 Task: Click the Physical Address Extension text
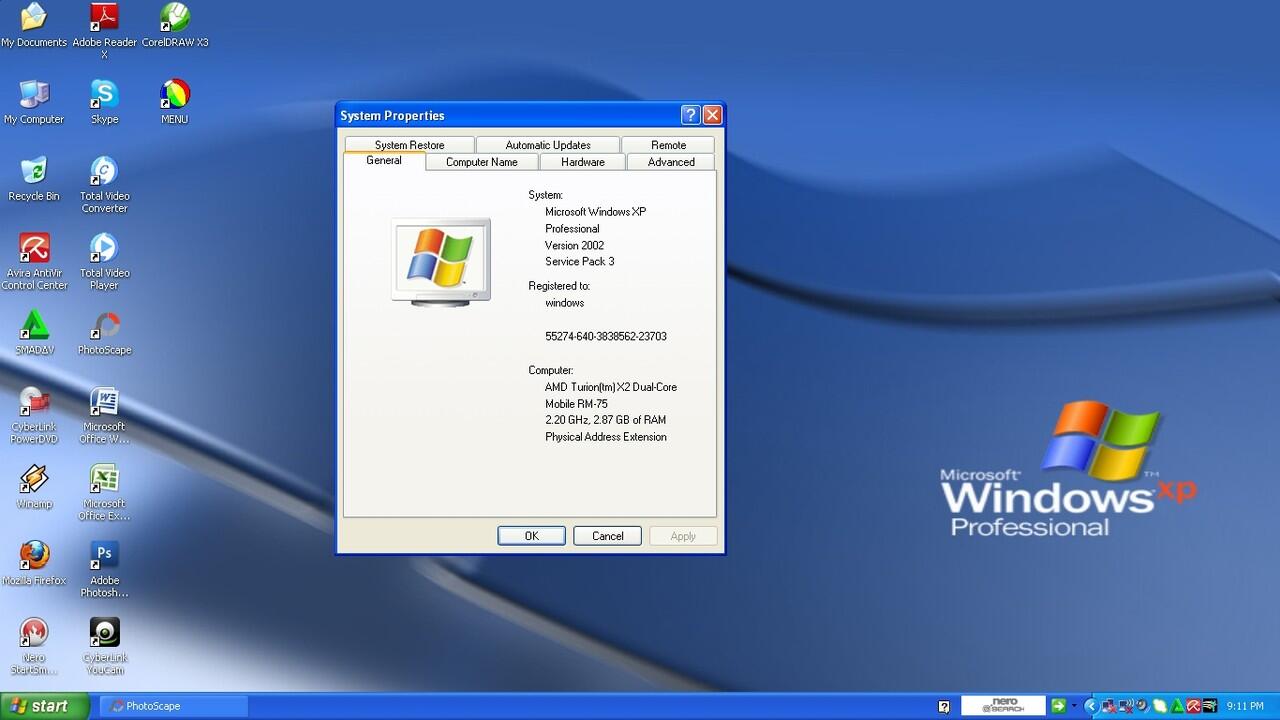tap(606, 437)
